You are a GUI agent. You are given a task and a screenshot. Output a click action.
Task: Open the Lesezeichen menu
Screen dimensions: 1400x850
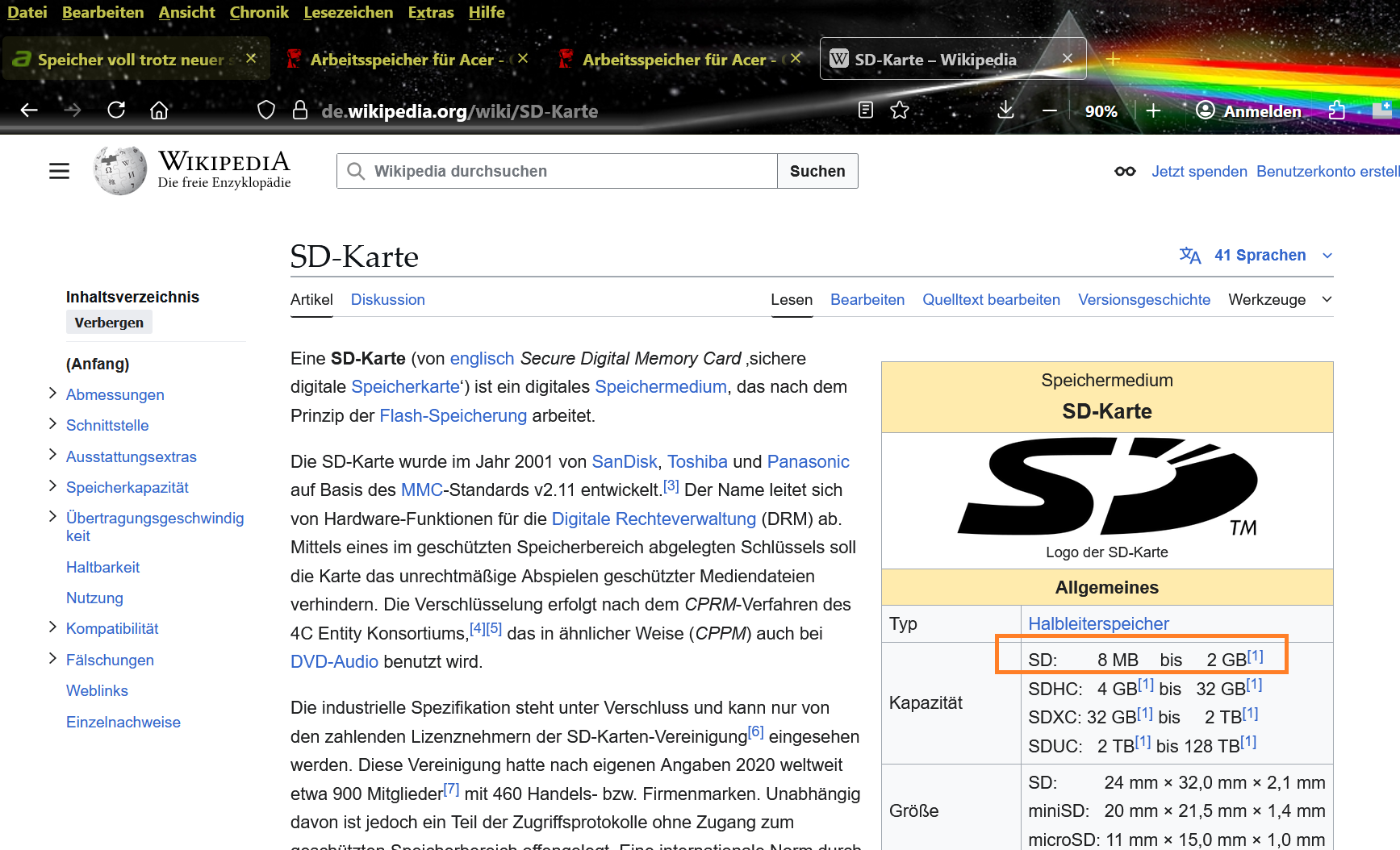click(x=348, y=12)
